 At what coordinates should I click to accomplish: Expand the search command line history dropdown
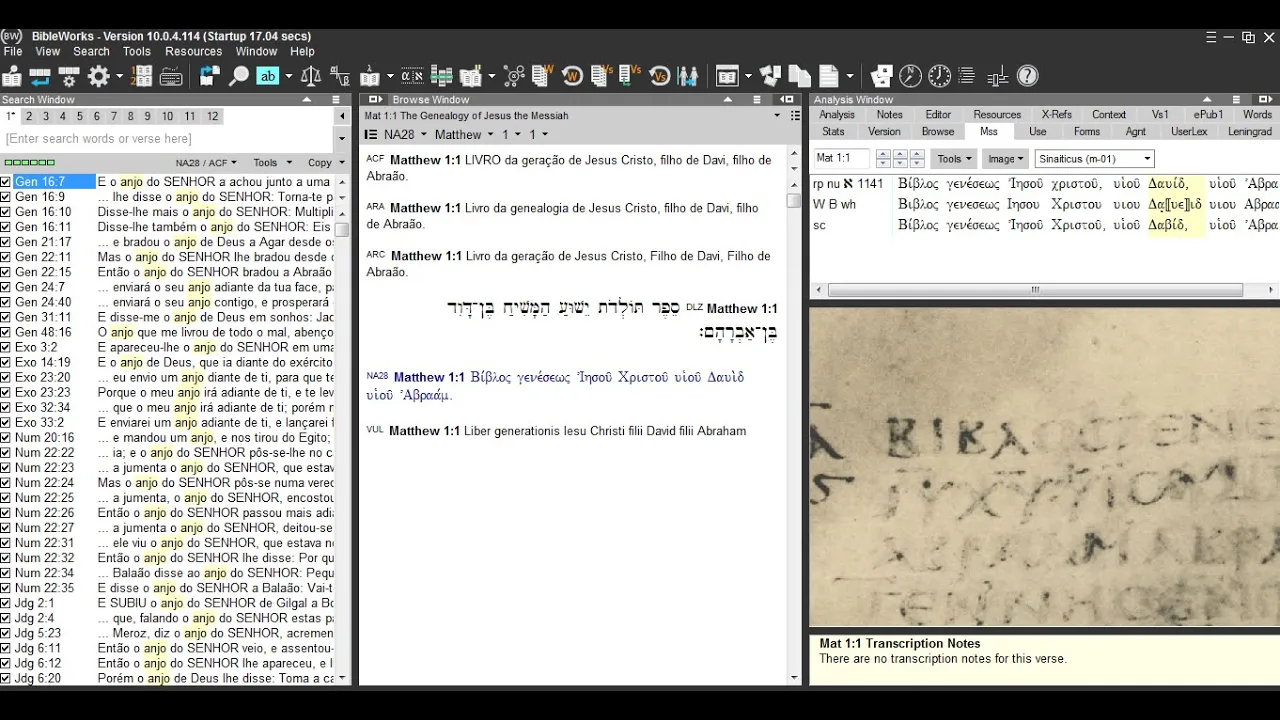click(342, 139)
